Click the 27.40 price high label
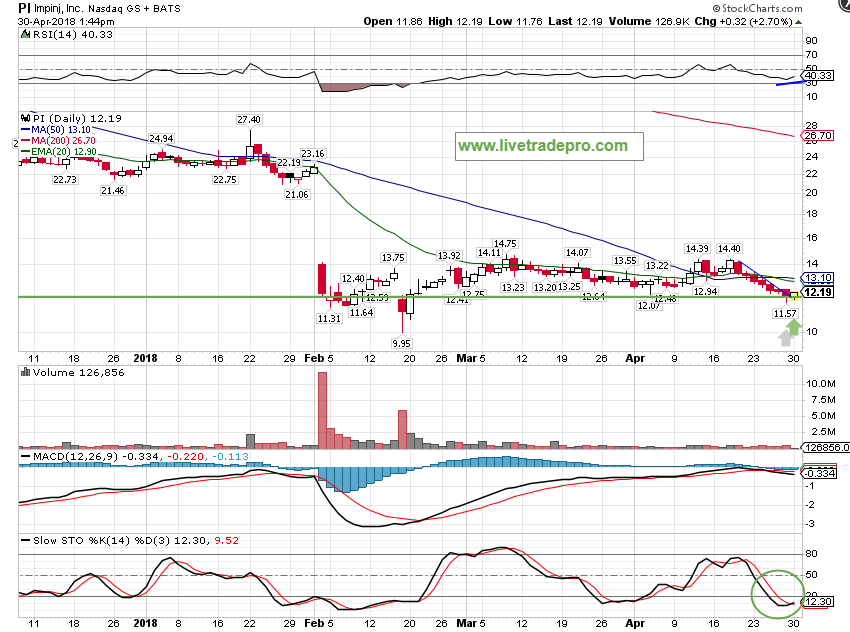The width and height of the screenshot is (850, 632). click(x=248, y=120)
